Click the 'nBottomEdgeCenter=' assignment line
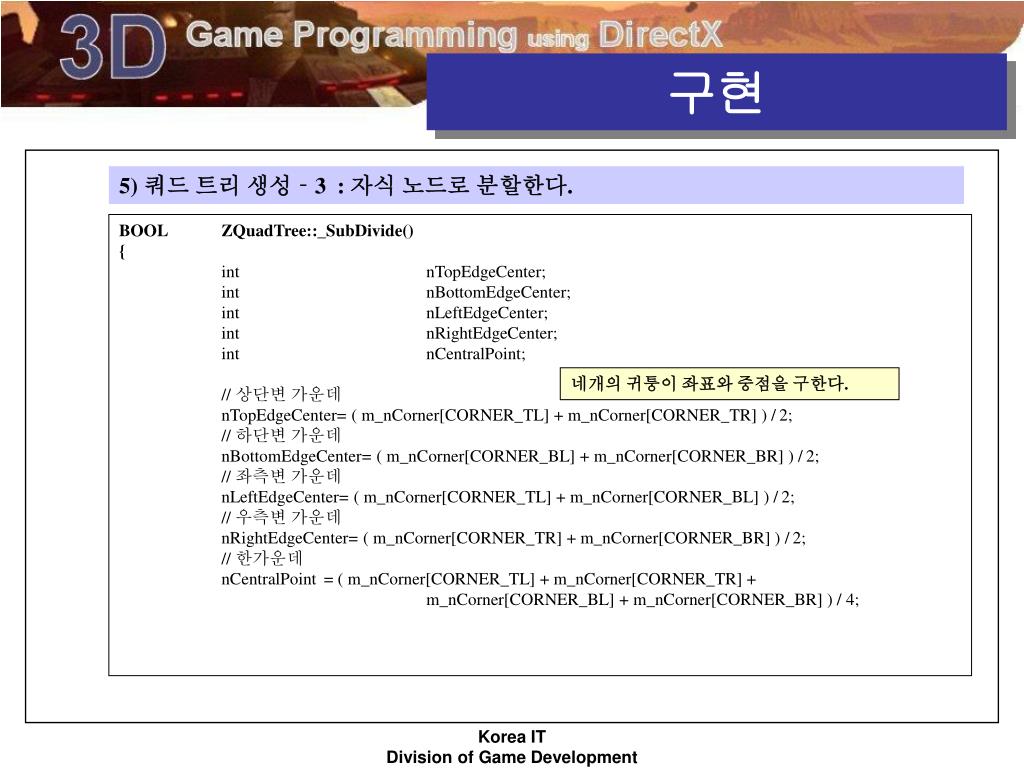The image size is (1024, 768). [x=520, y=456]
